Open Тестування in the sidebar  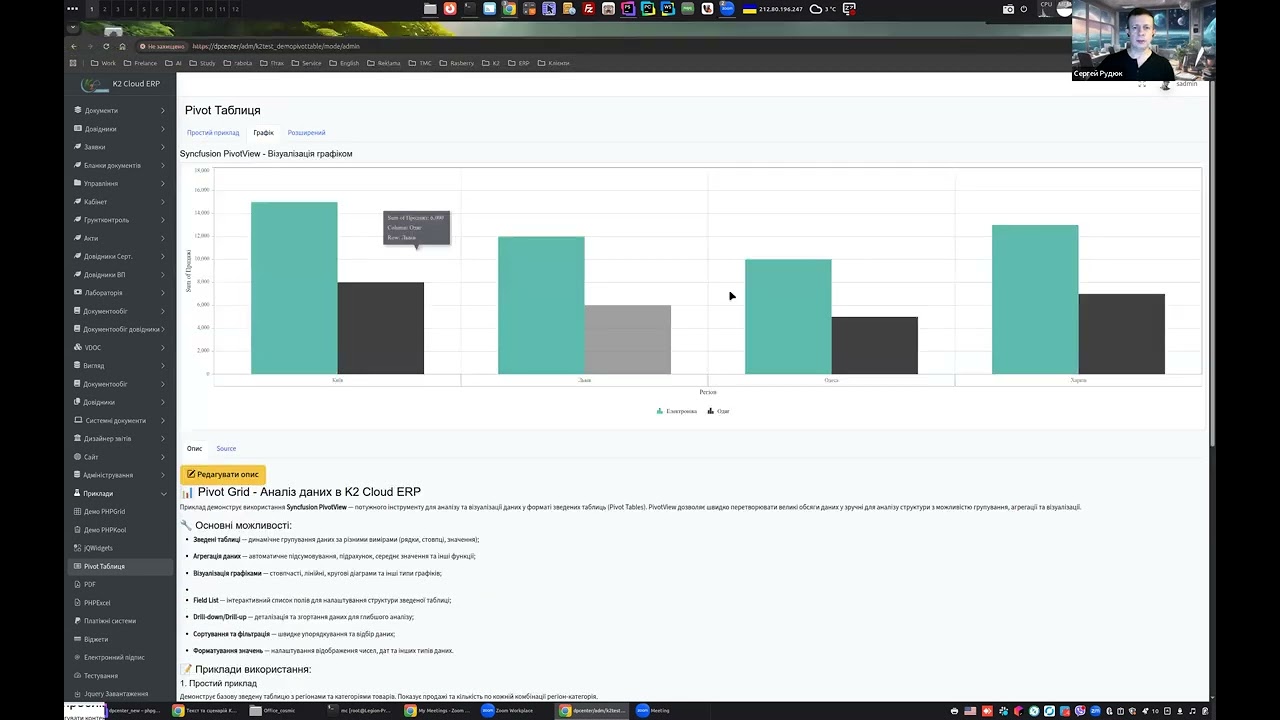tap(120, 675)
